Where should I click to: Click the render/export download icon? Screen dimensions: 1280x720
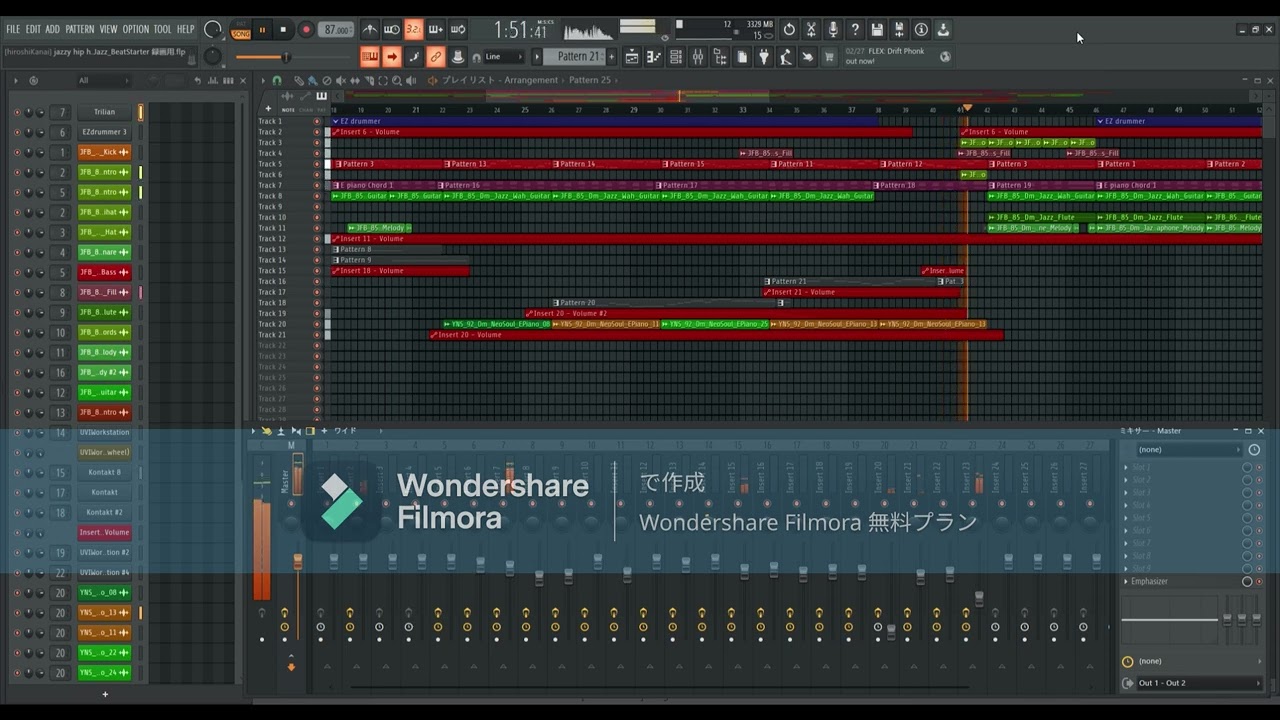[x=943, y=30]
